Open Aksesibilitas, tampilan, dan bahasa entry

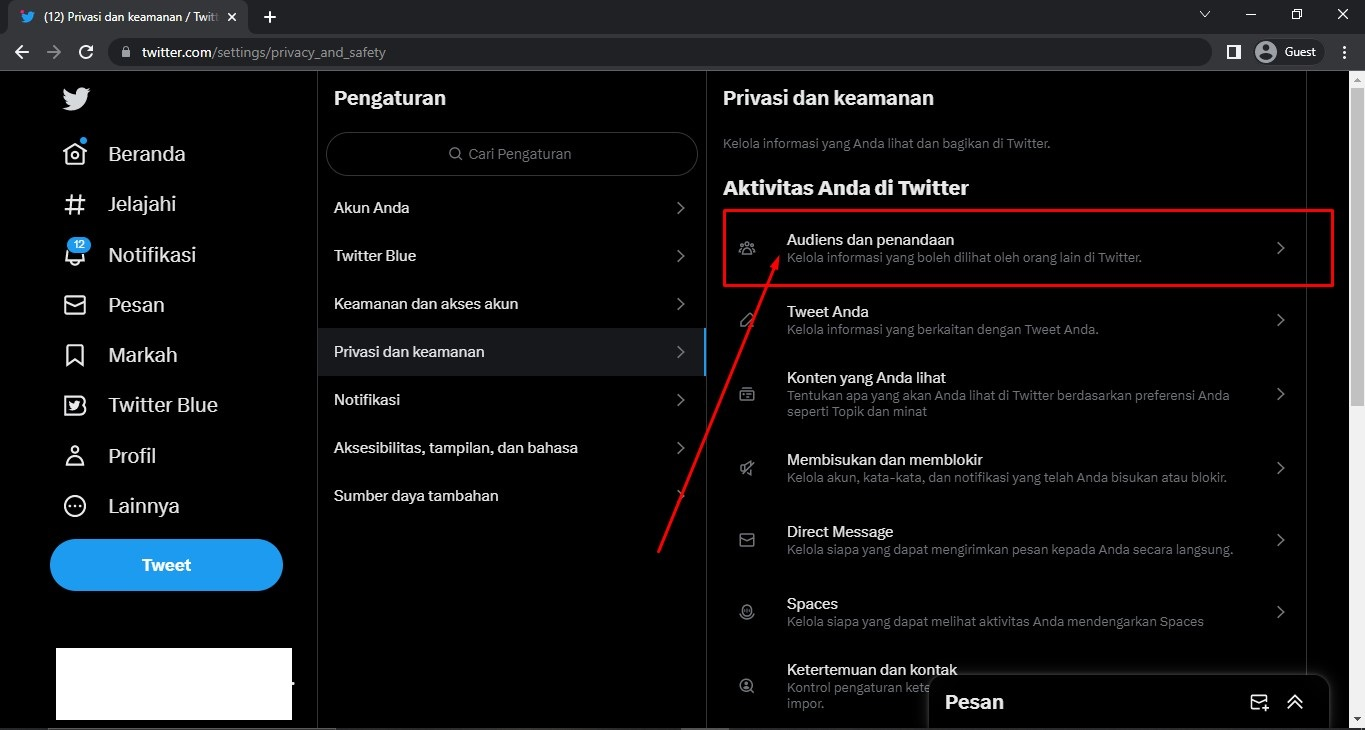[512, 448]
